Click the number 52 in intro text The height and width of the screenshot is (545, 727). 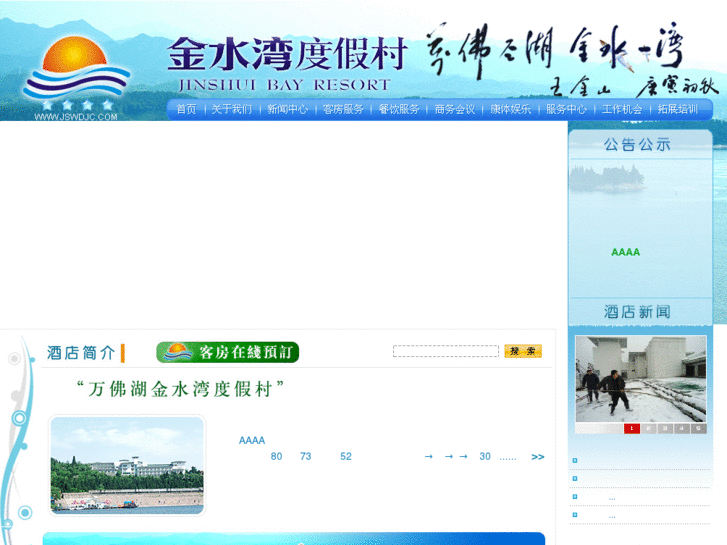coord(346,456)
